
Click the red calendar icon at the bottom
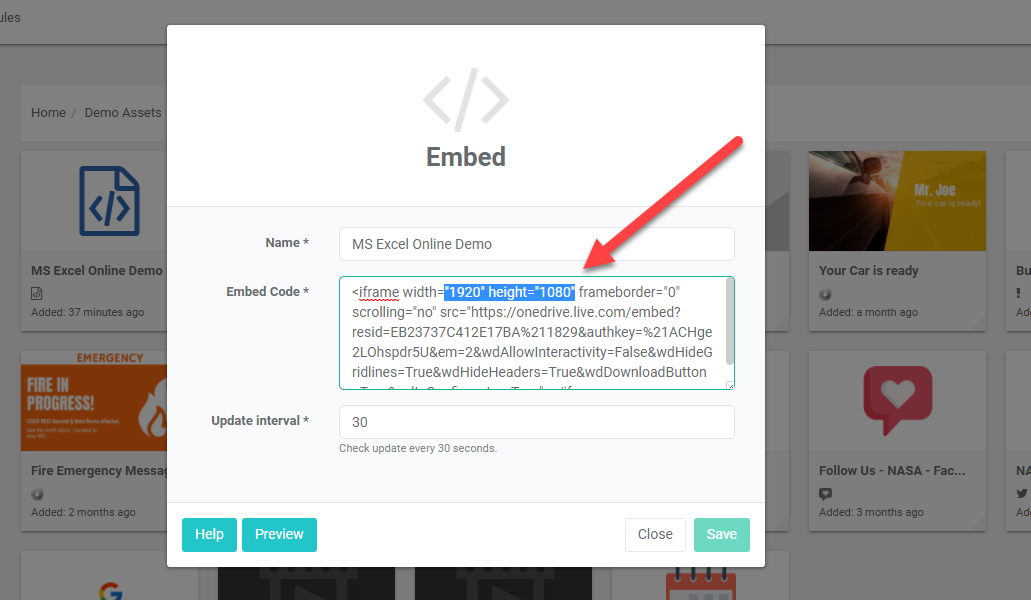click(700, 584)
